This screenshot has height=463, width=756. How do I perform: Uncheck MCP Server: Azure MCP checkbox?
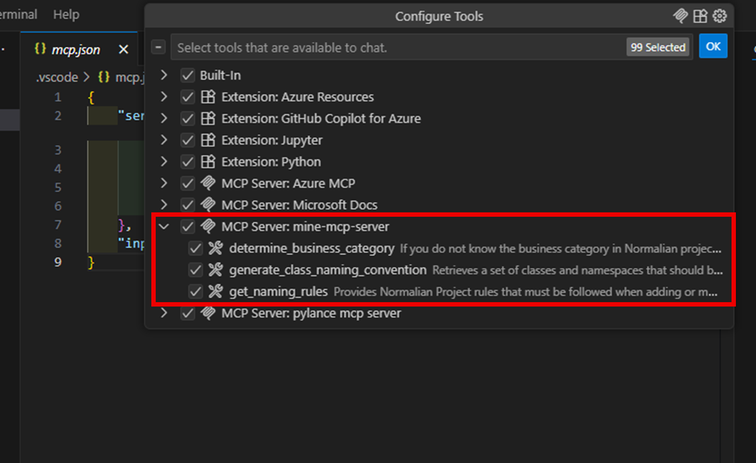click(x=187, y=183)
